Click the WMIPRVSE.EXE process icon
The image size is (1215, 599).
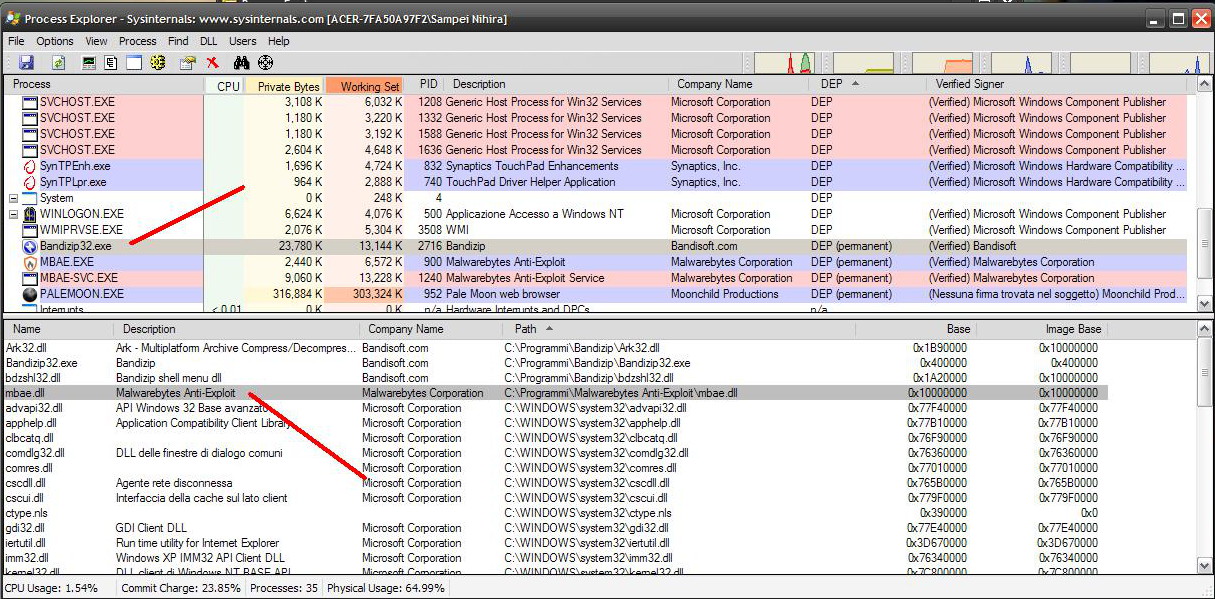tap(30, 230)
